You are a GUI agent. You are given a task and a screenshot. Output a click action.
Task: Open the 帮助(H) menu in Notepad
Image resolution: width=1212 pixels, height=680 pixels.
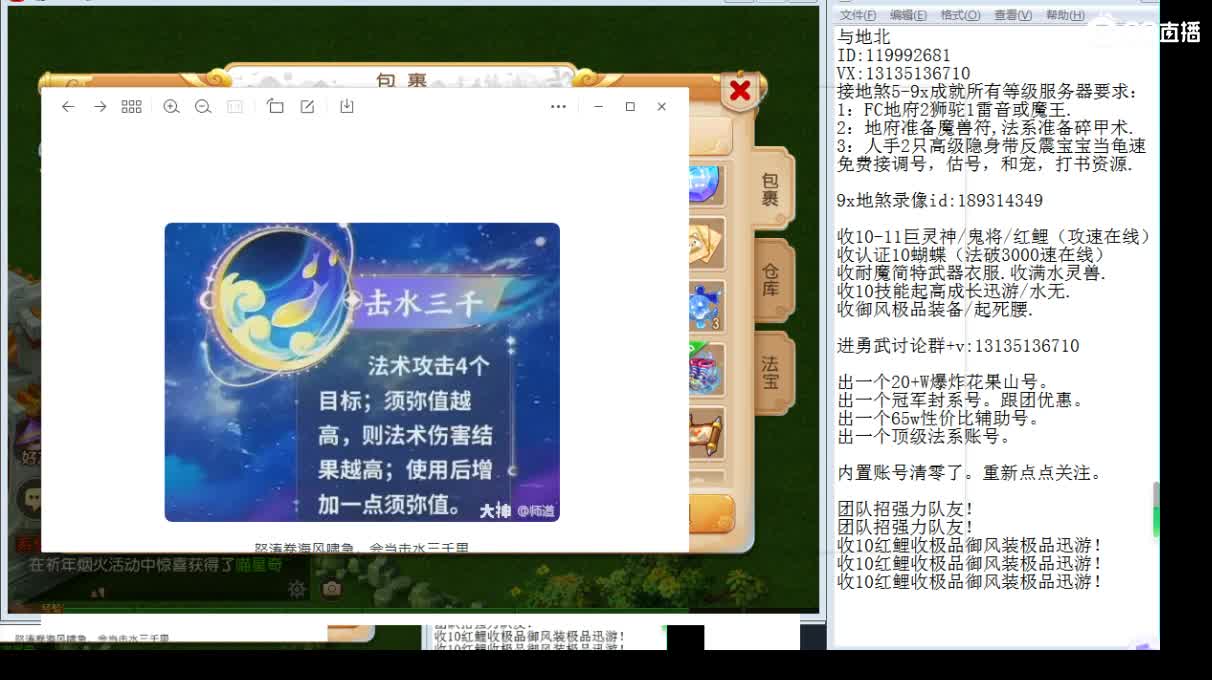[1065, 15]
